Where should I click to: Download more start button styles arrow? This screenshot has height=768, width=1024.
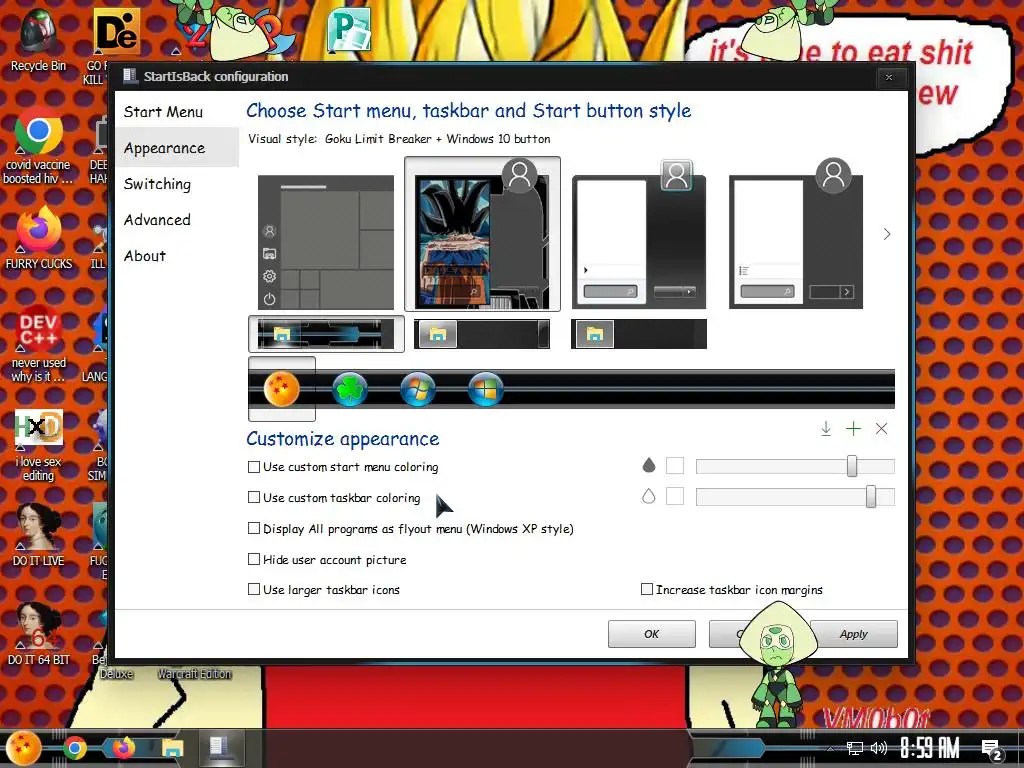point(825,428)
